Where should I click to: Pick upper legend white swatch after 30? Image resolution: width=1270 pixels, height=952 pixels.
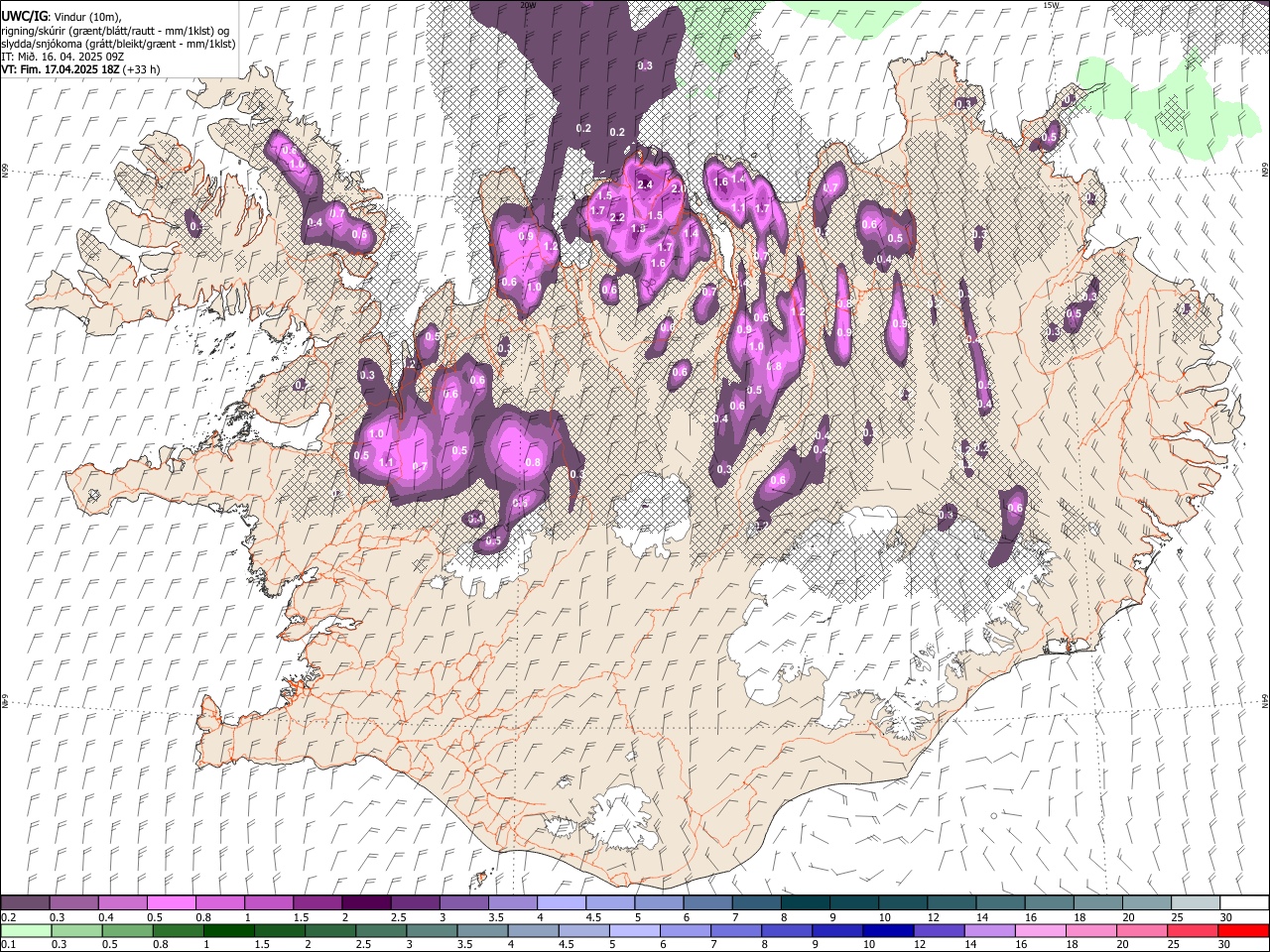pyautogui.click(x=1245, y=903)
